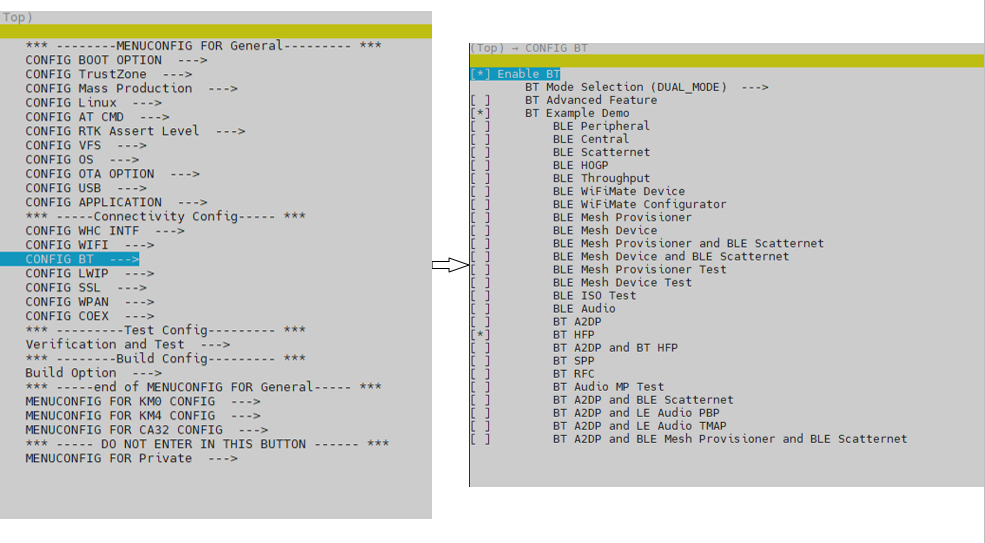Uncheck the BT Example Demo option
Viewport: 985px width, 543px height.
pos(480,113)
